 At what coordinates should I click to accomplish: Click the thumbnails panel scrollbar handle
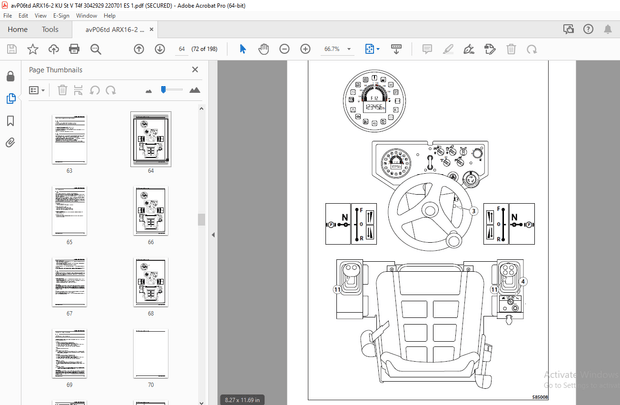pos(202,220)
